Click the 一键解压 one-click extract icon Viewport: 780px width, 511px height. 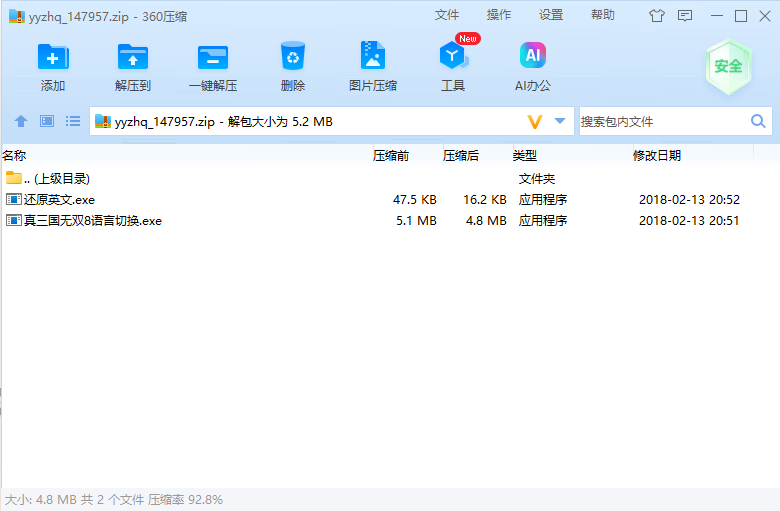pos(213,57)
